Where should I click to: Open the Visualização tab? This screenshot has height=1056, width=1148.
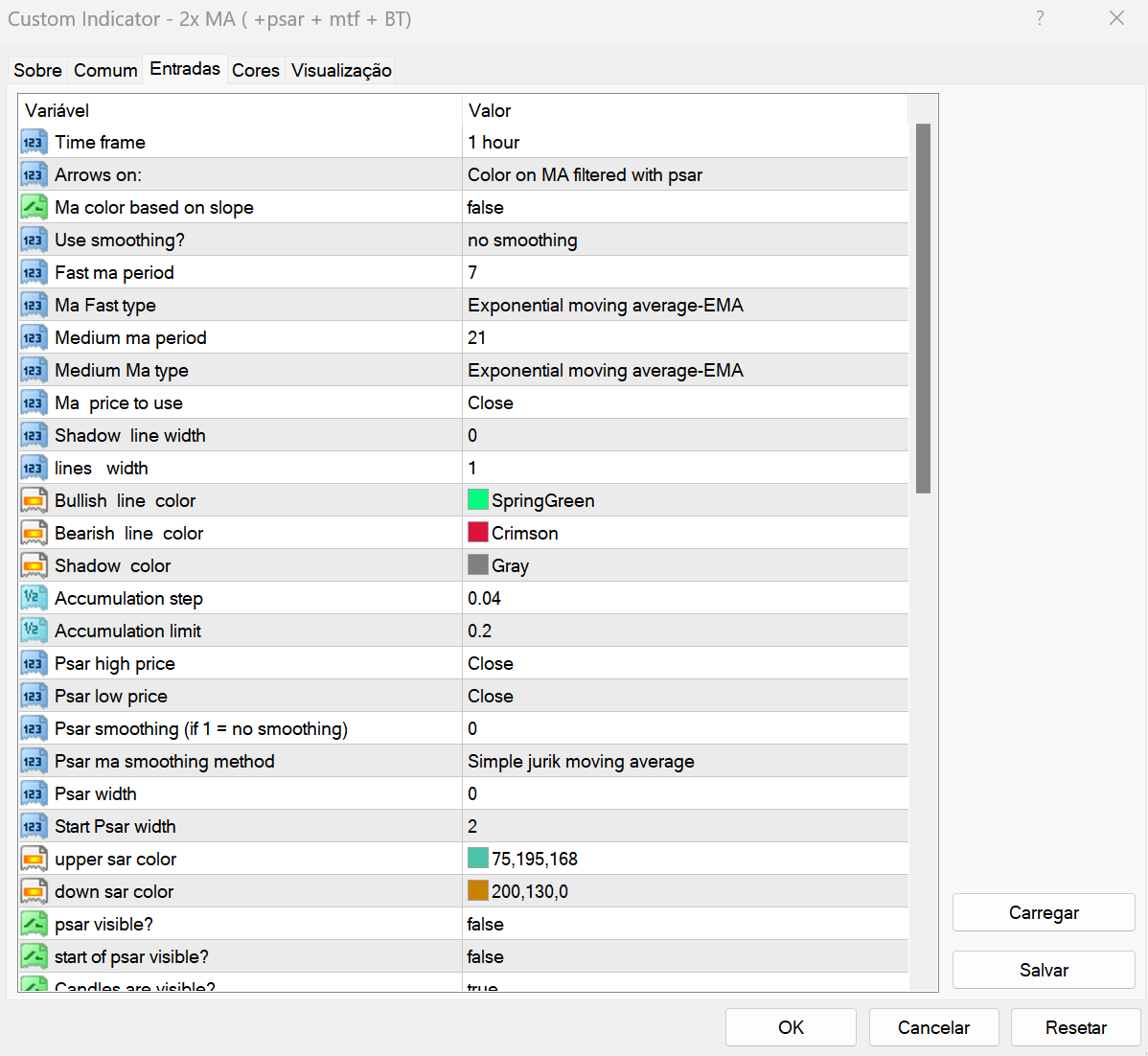point(341,70)
